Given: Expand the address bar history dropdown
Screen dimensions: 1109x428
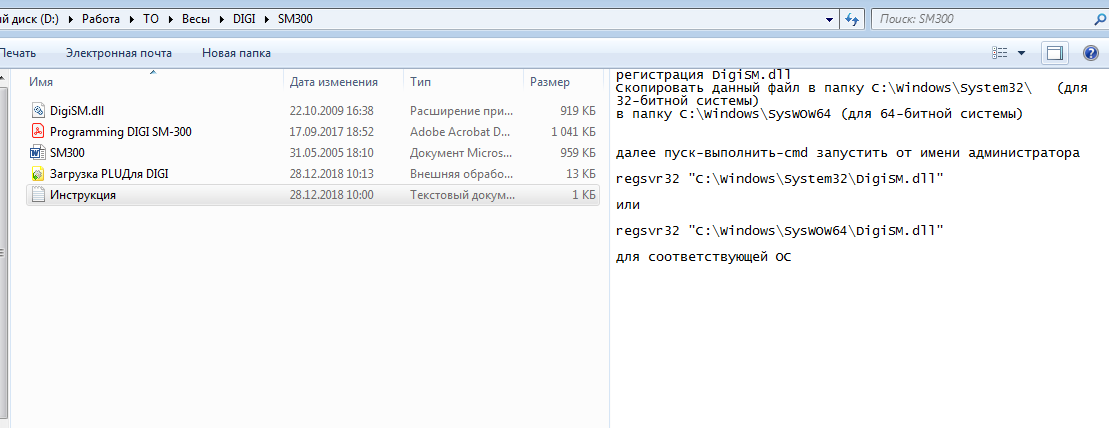Looking at the screenshot, I should [x=830, y=19].
